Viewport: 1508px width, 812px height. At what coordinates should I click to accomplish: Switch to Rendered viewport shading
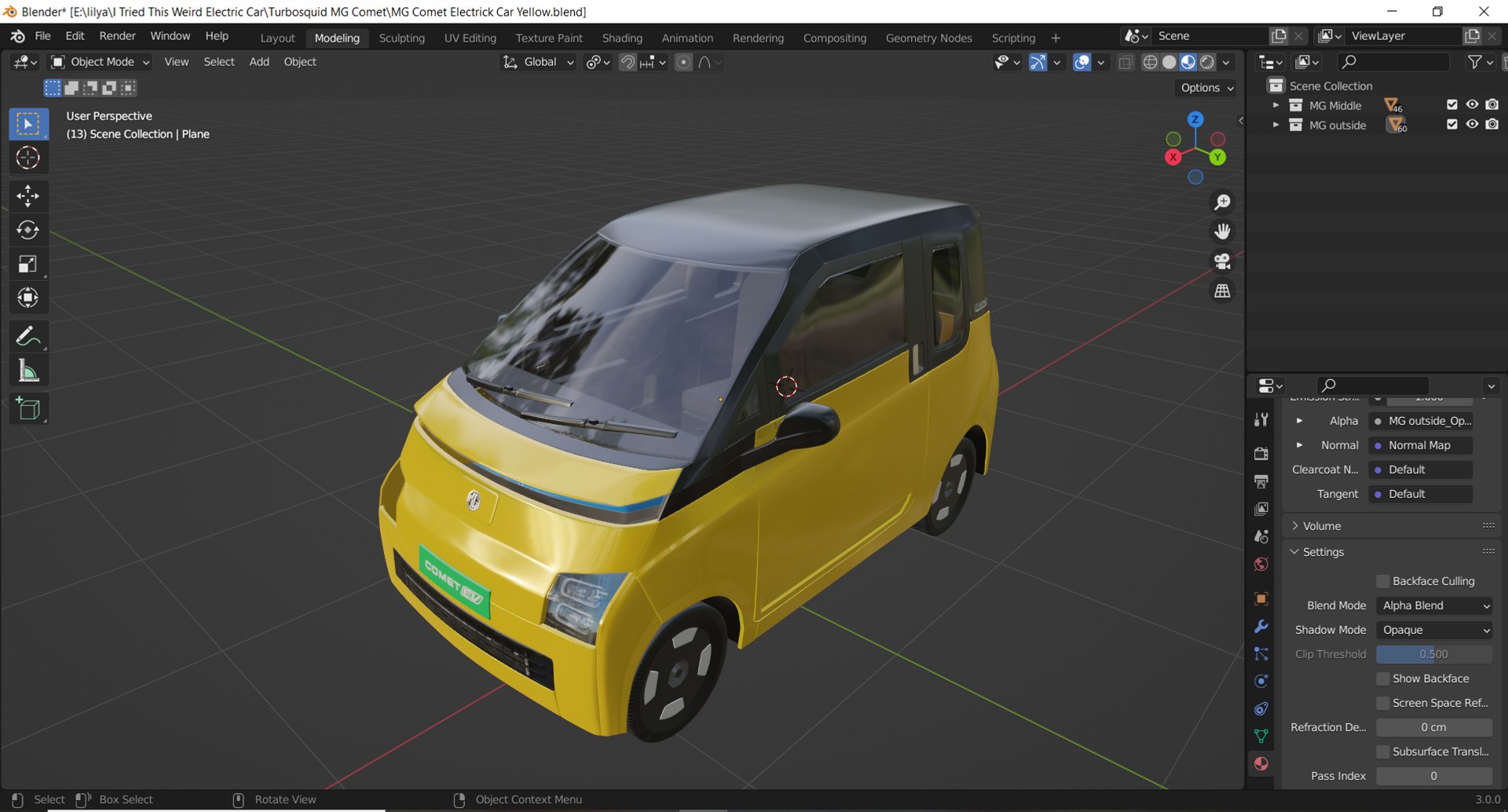point(1208,62)
